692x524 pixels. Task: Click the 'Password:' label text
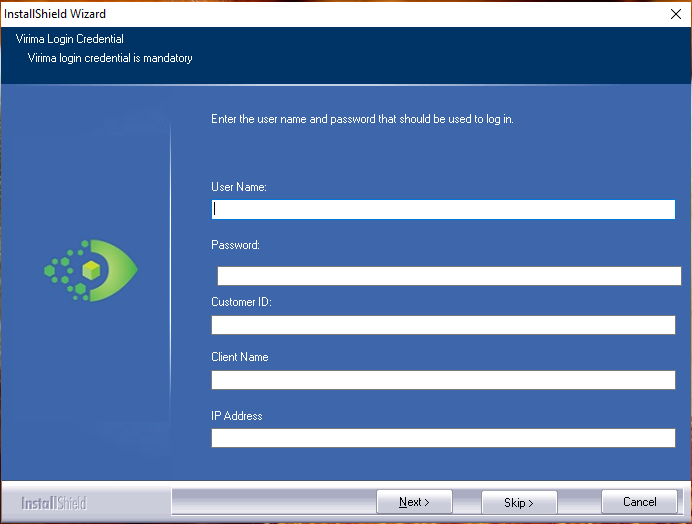(x=235, y=245)
